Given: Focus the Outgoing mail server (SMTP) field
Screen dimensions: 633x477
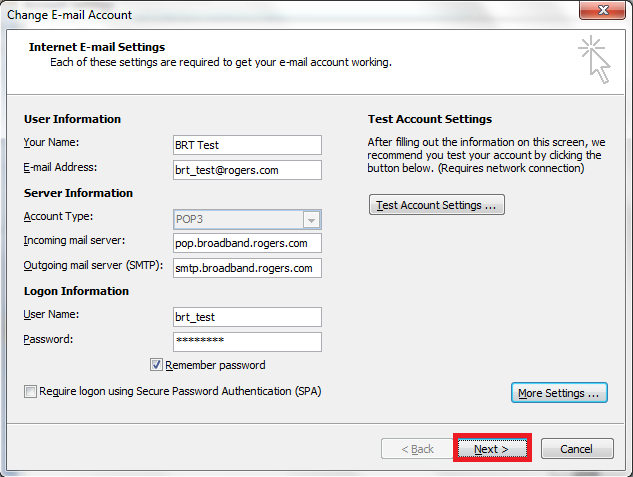Looking at the screenshot, I should (x=247, y=268).
